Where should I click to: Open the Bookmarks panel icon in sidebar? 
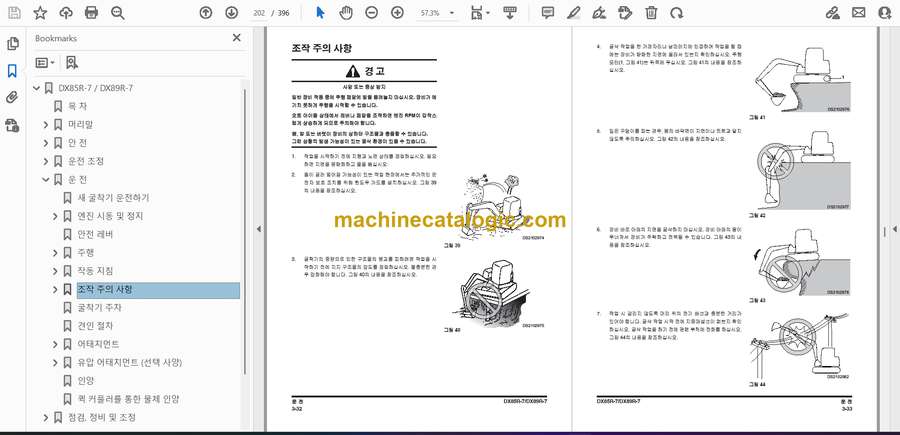(x=12, y=71)
